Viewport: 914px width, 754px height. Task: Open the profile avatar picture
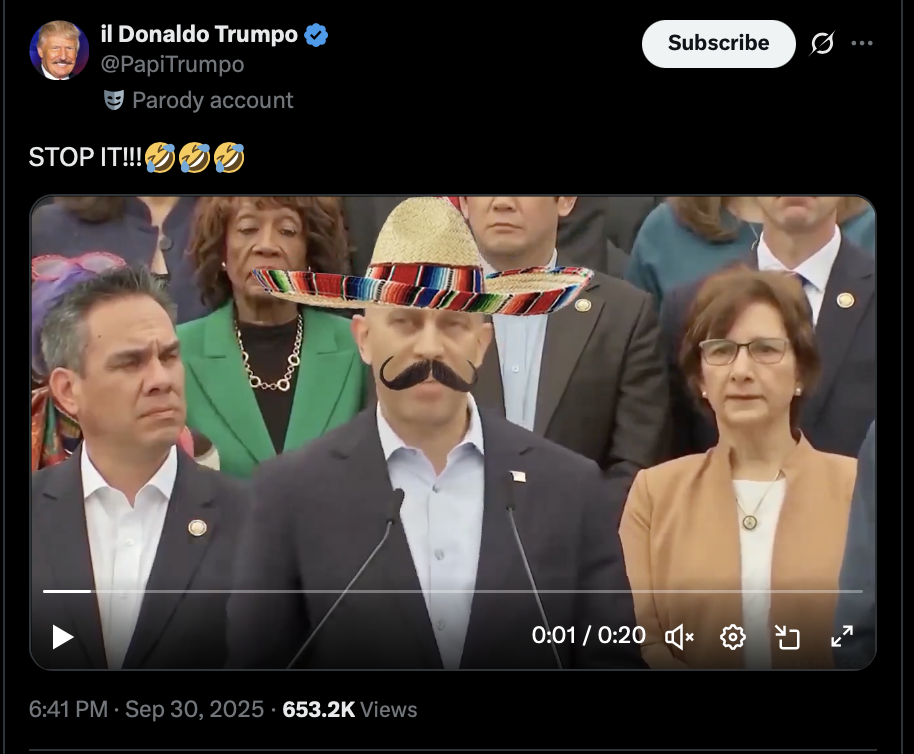tap(59, 50)
